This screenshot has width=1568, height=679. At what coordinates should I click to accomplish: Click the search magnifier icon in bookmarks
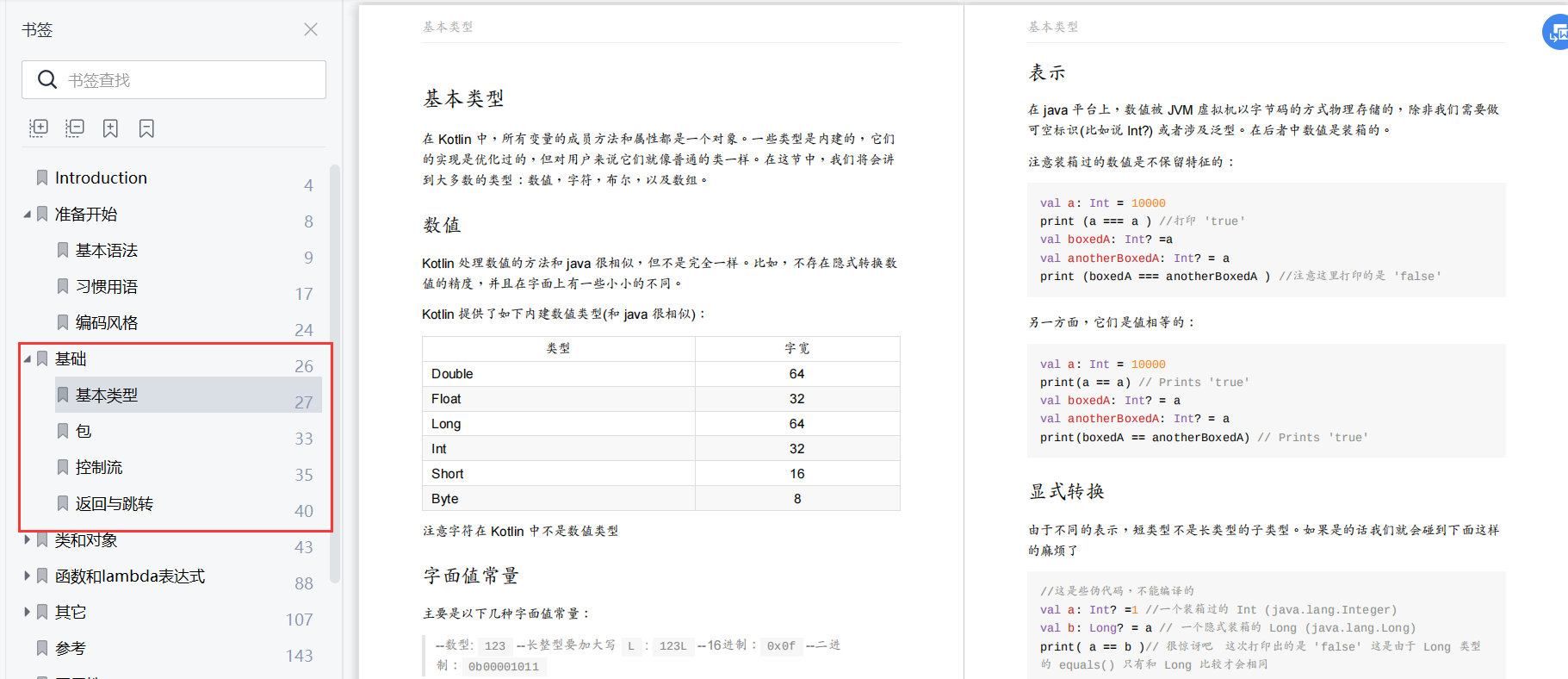click(47, 80)
